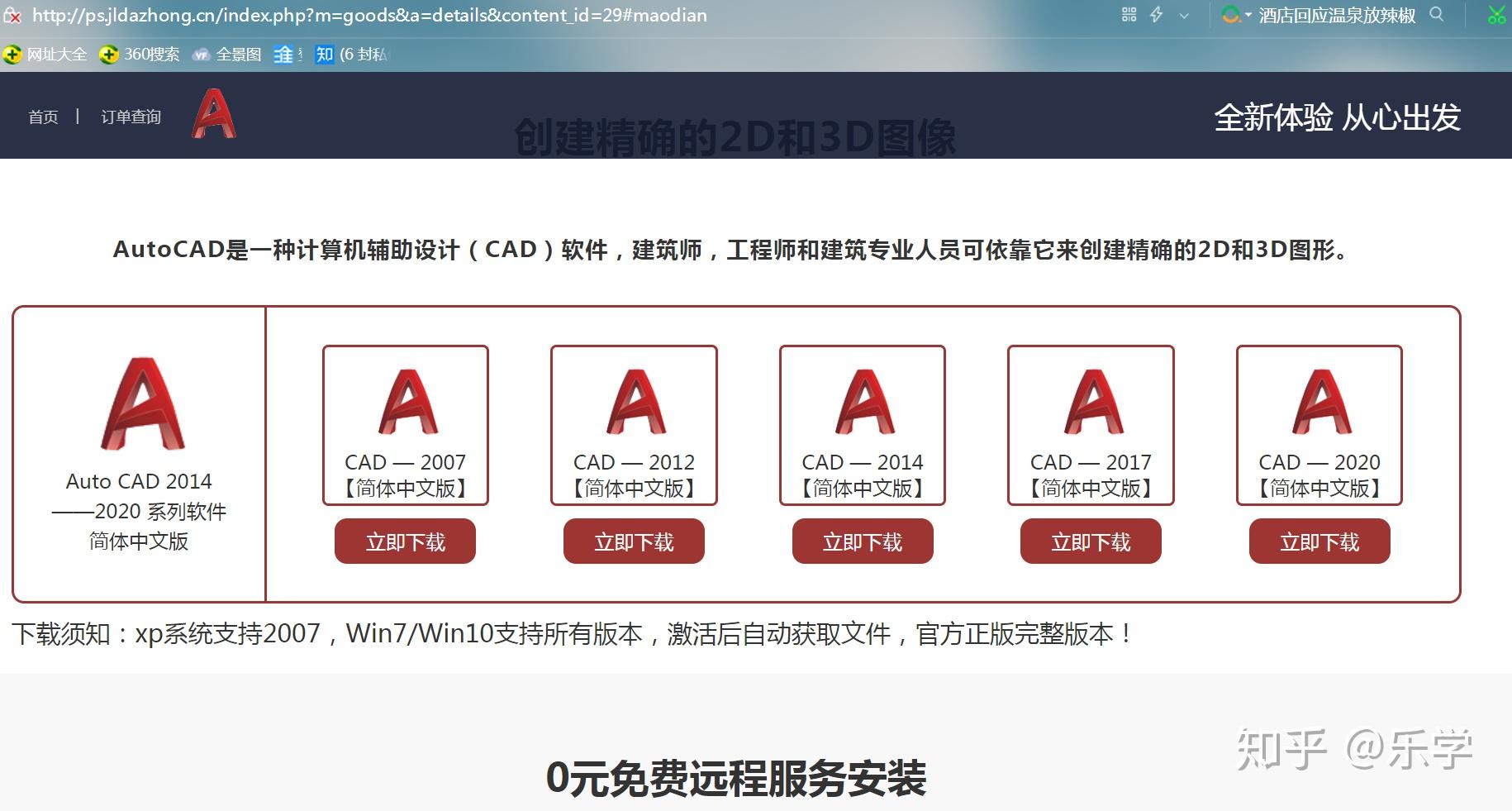This screenshot has height=811, width=1512.
Task: Select the CAD — 2007 简体中文版 card
Action: click(406, 425)
